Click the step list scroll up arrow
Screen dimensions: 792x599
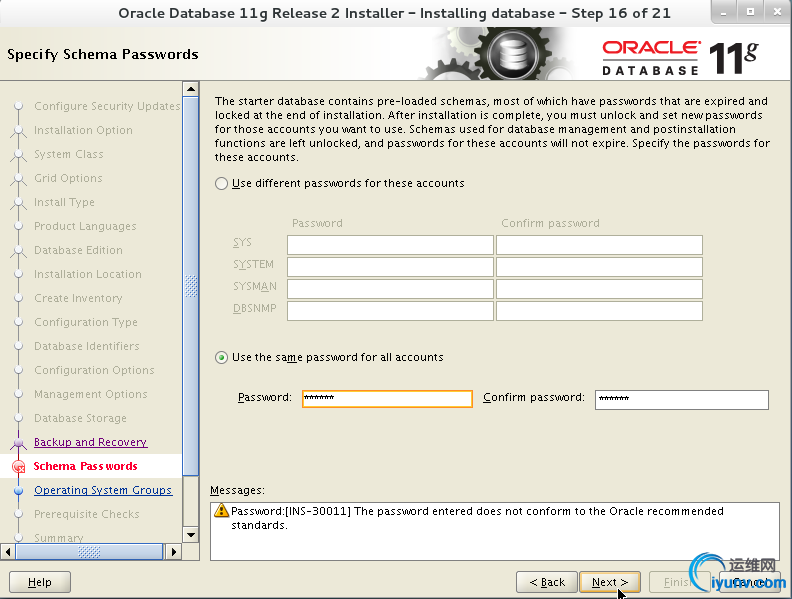190,89
